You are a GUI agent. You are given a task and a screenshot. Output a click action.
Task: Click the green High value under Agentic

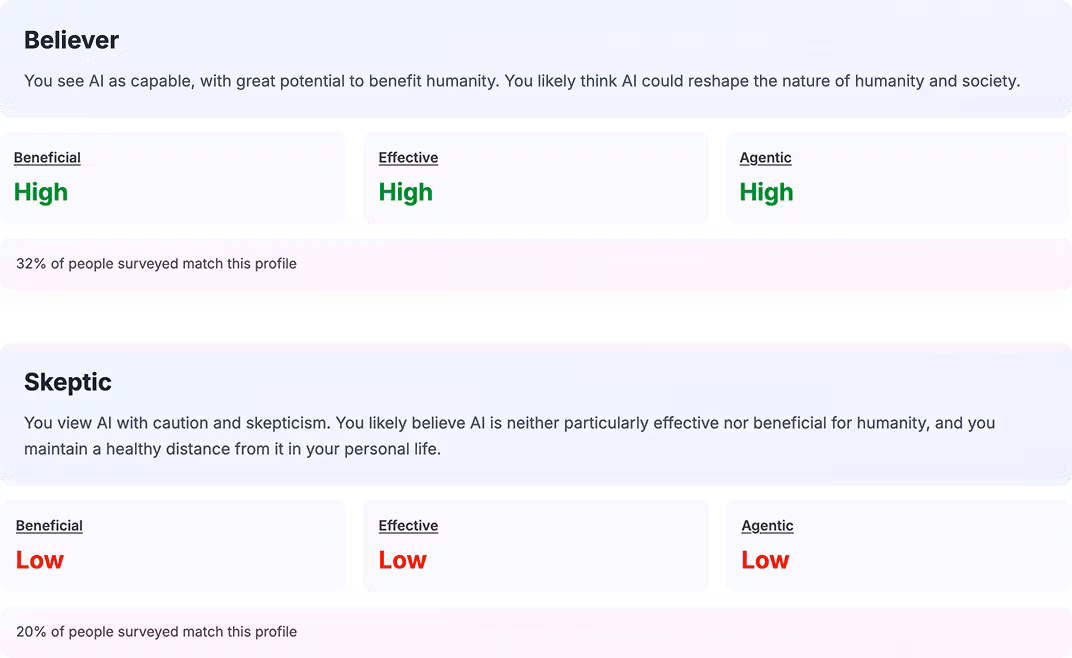(766, 192)
